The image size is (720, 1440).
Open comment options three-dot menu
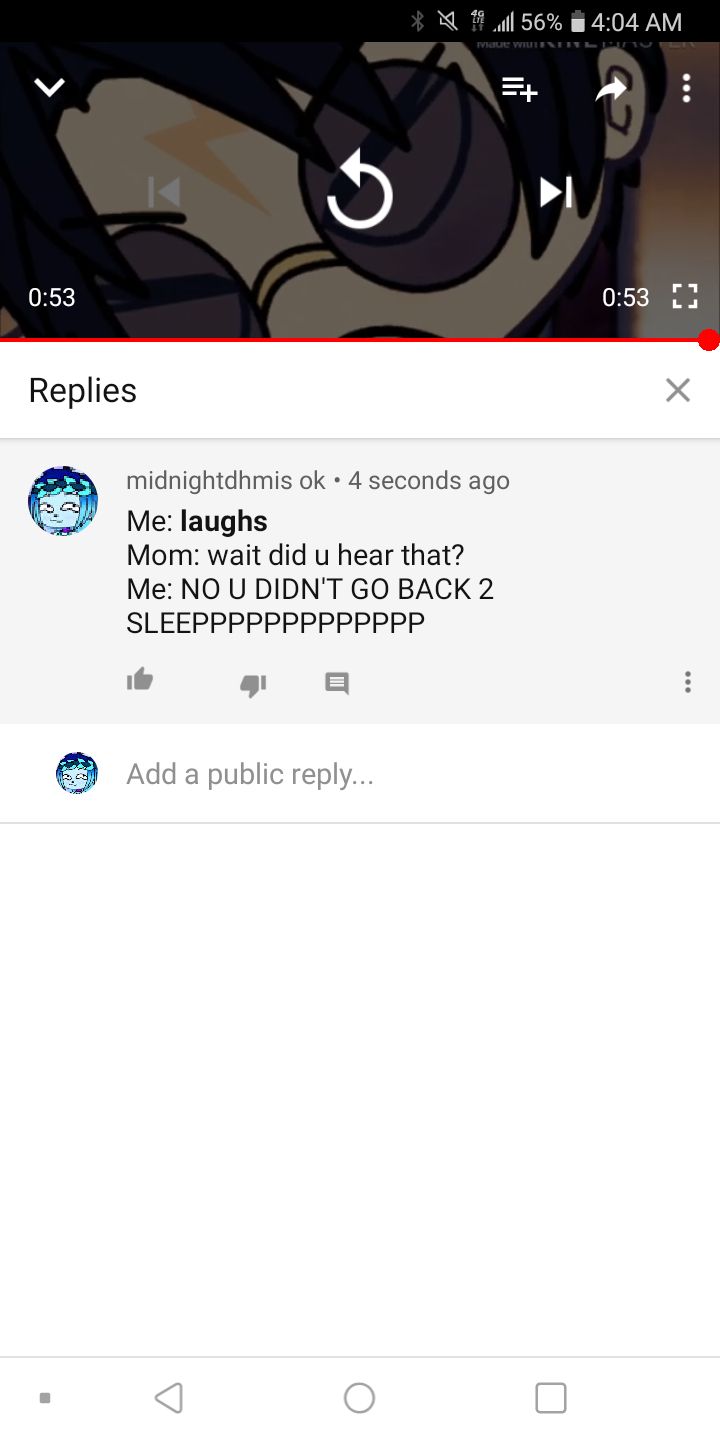(687, 683)
